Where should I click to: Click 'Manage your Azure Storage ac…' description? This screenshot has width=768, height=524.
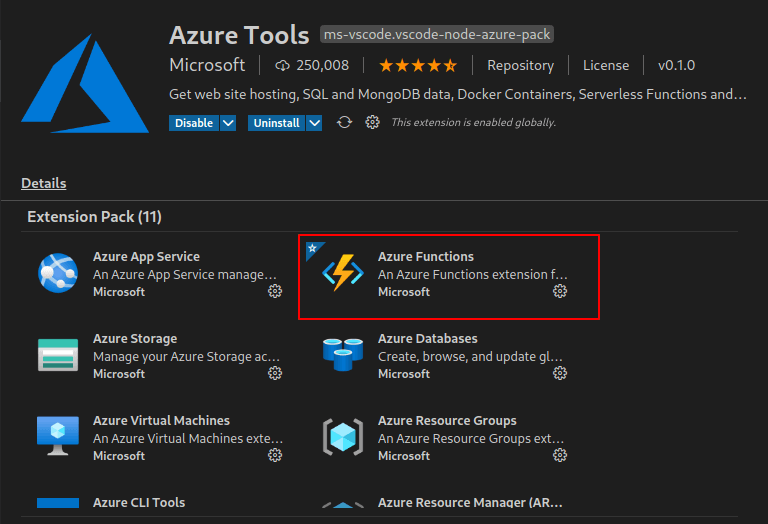187,357
